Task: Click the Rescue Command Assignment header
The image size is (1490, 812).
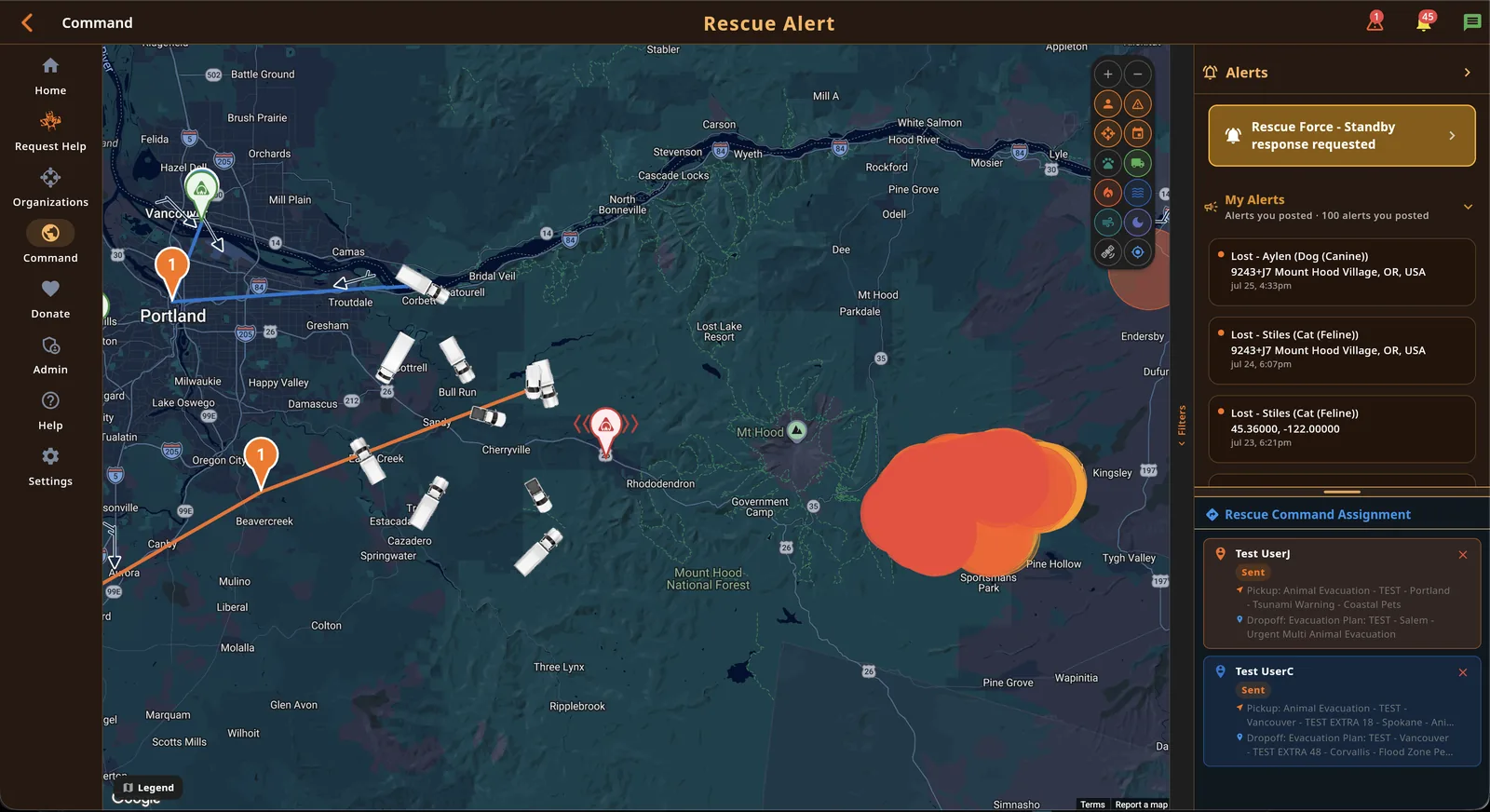Action: 1317,515
